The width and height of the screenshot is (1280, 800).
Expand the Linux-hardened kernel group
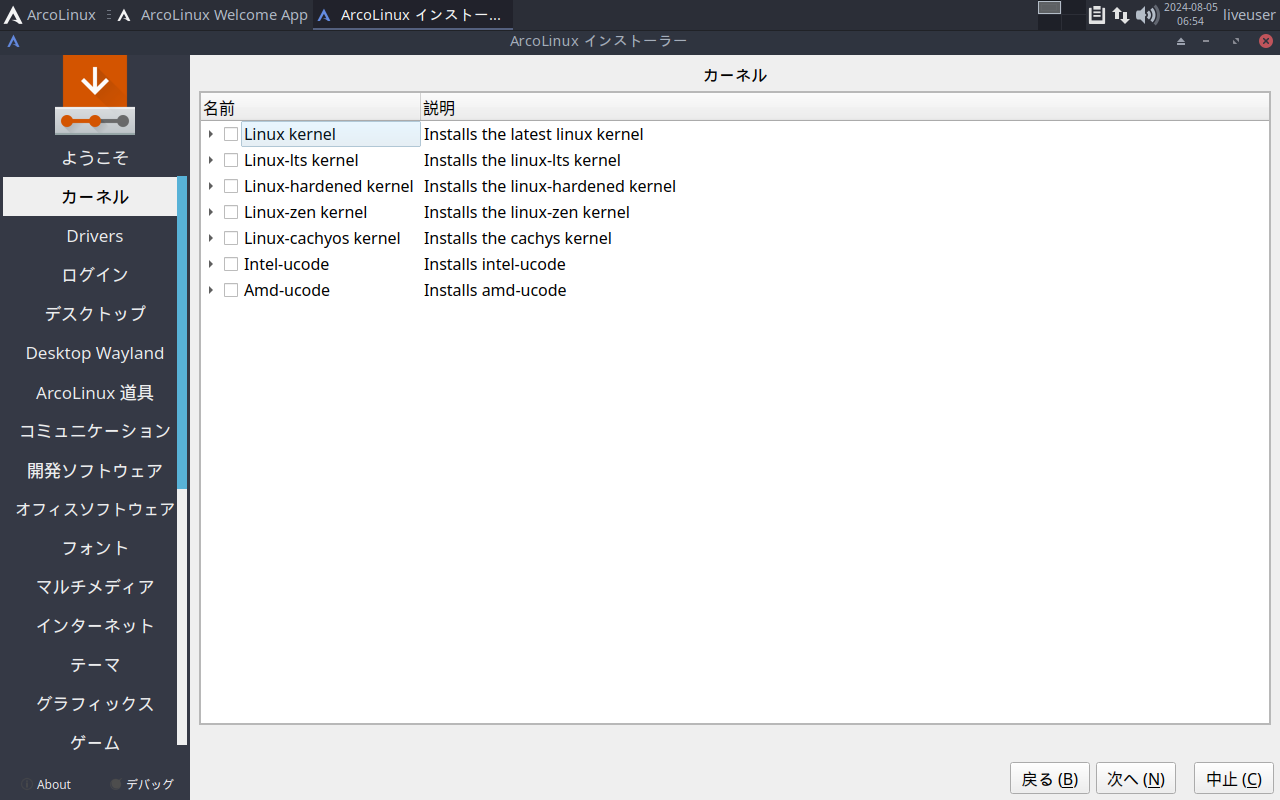coord(210,186)
